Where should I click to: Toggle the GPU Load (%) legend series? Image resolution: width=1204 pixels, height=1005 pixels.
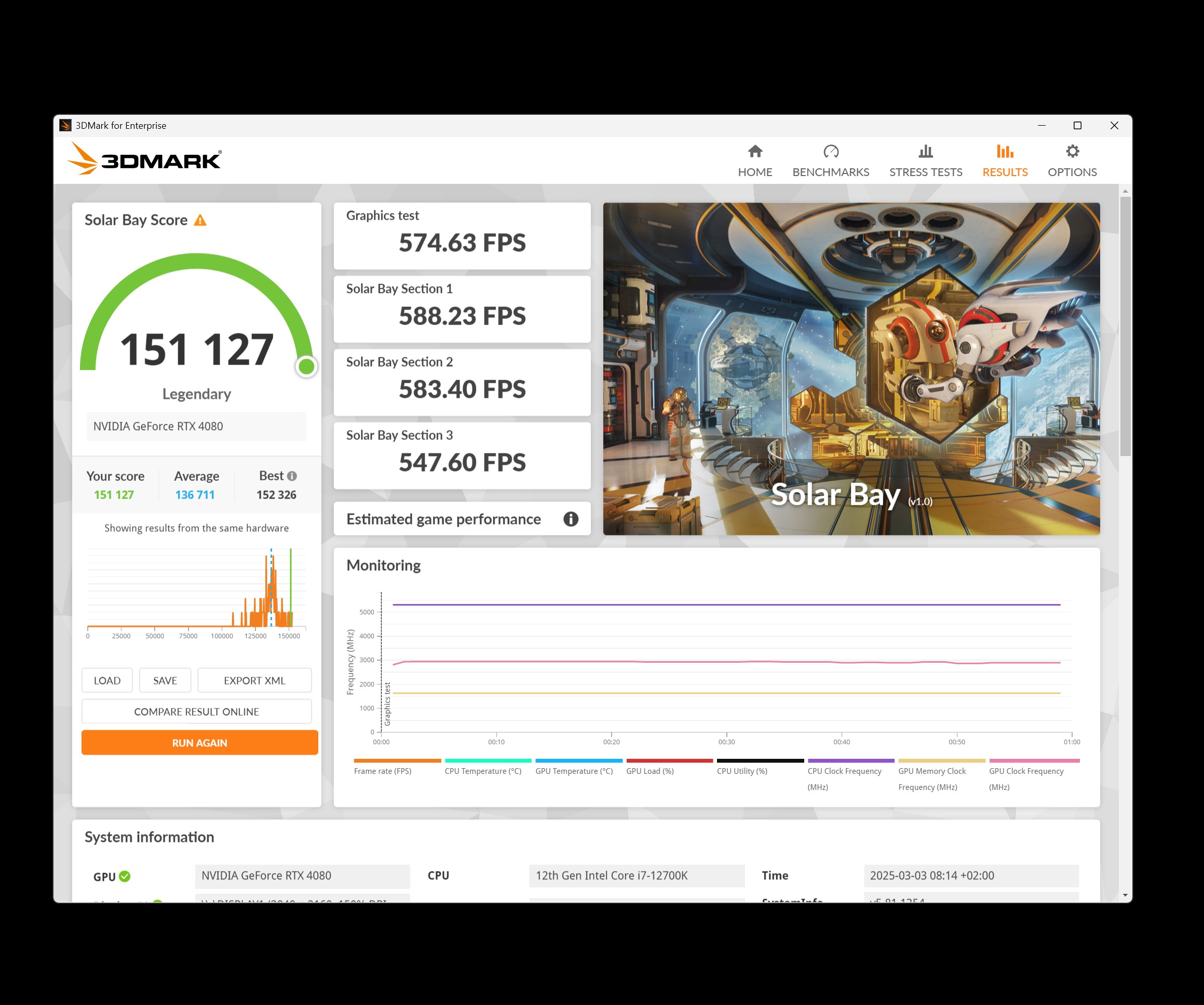click(x=669, y=767)
